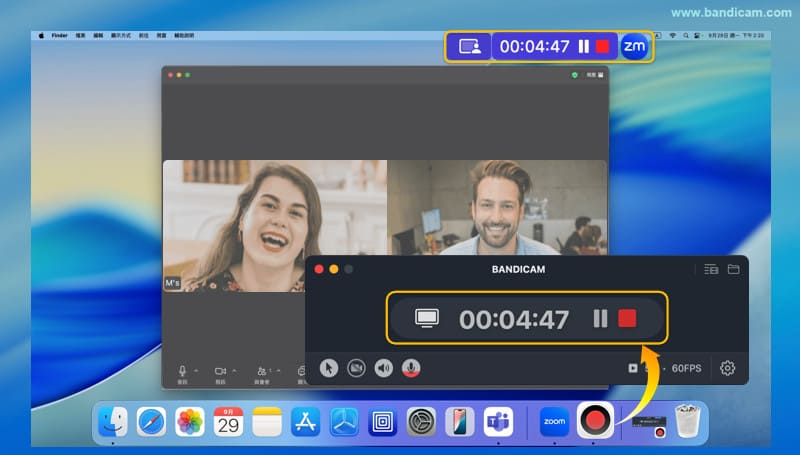Open Bandicam's recordings list icon
The height and width of the screenshot is (455, 800).
point(711,269)
